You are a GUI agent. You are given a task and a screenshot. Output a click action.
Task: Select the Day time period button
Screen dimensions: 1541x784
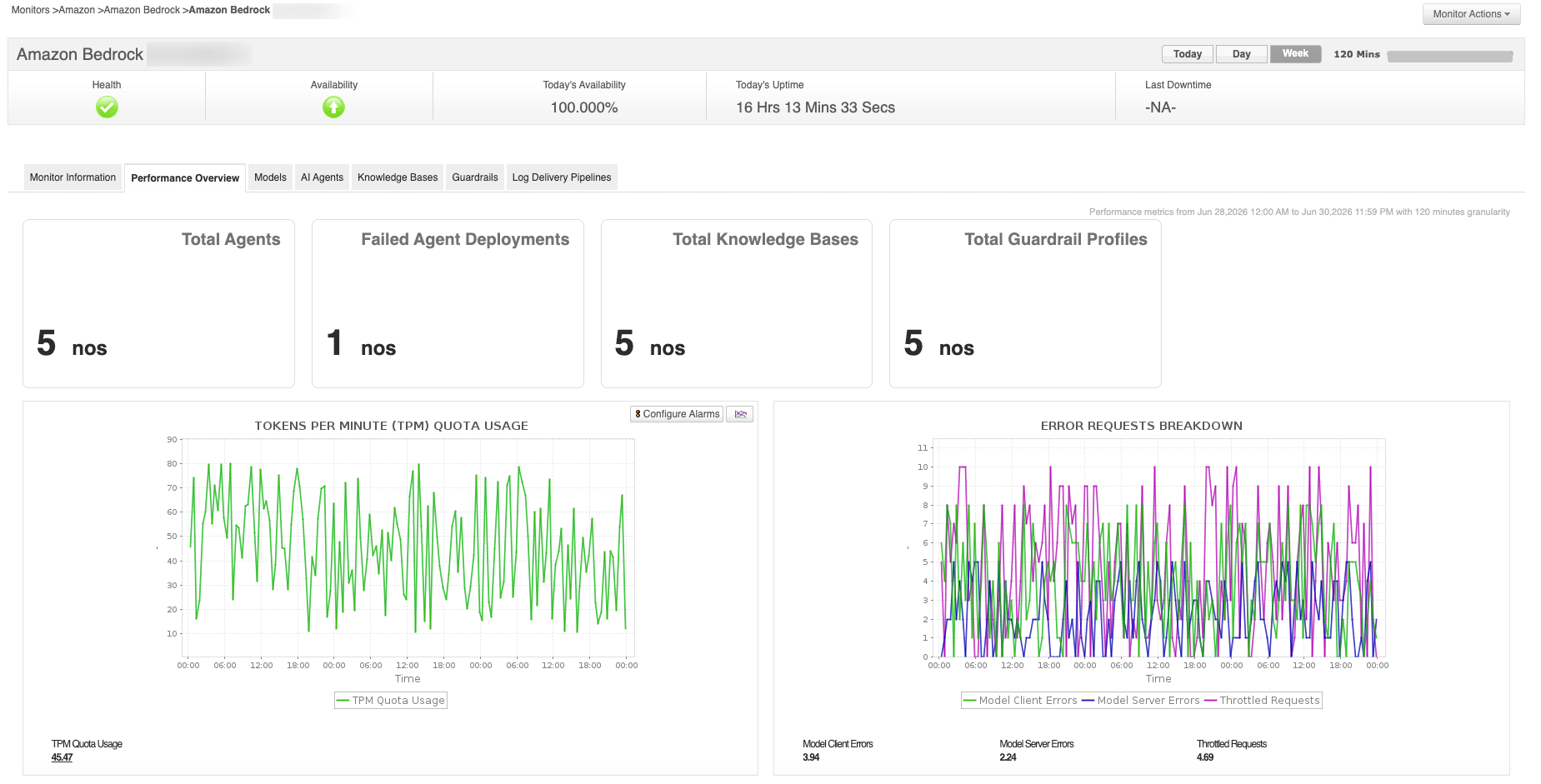coord(1242,54)
